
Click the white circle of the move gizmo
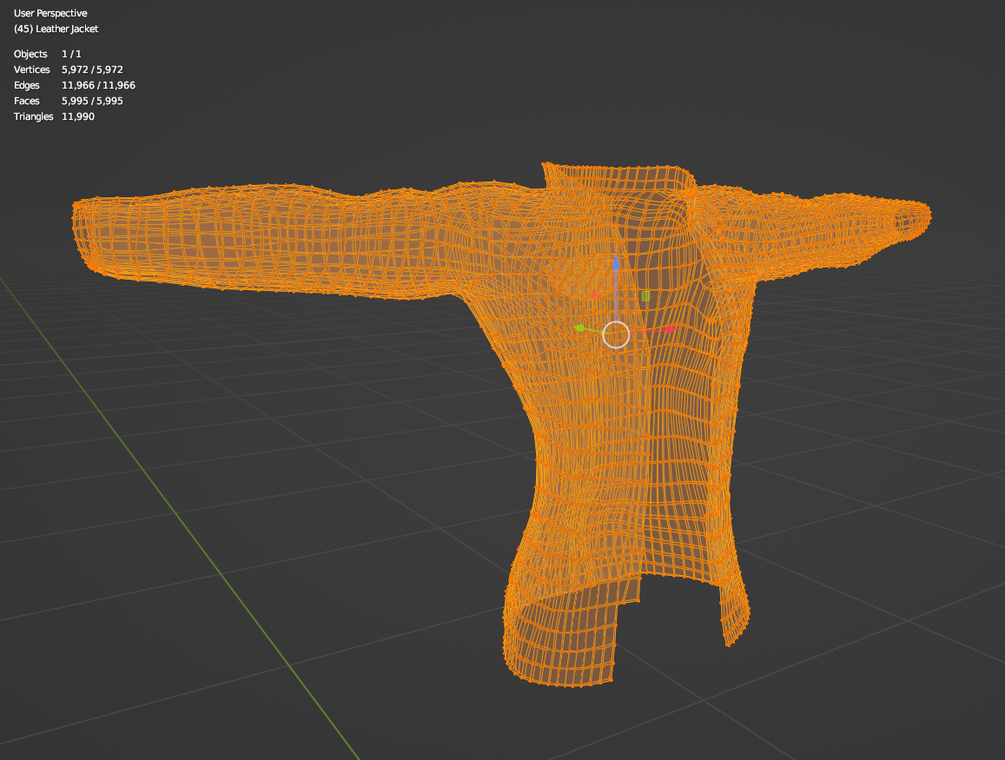[x=616, y=335]
